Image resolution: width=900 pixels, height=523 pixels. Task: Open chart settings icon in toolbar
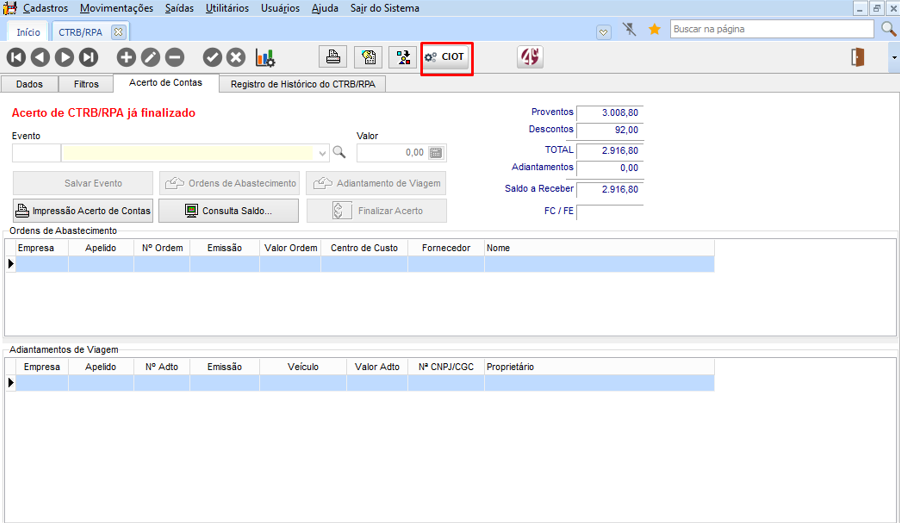point(265,57)
